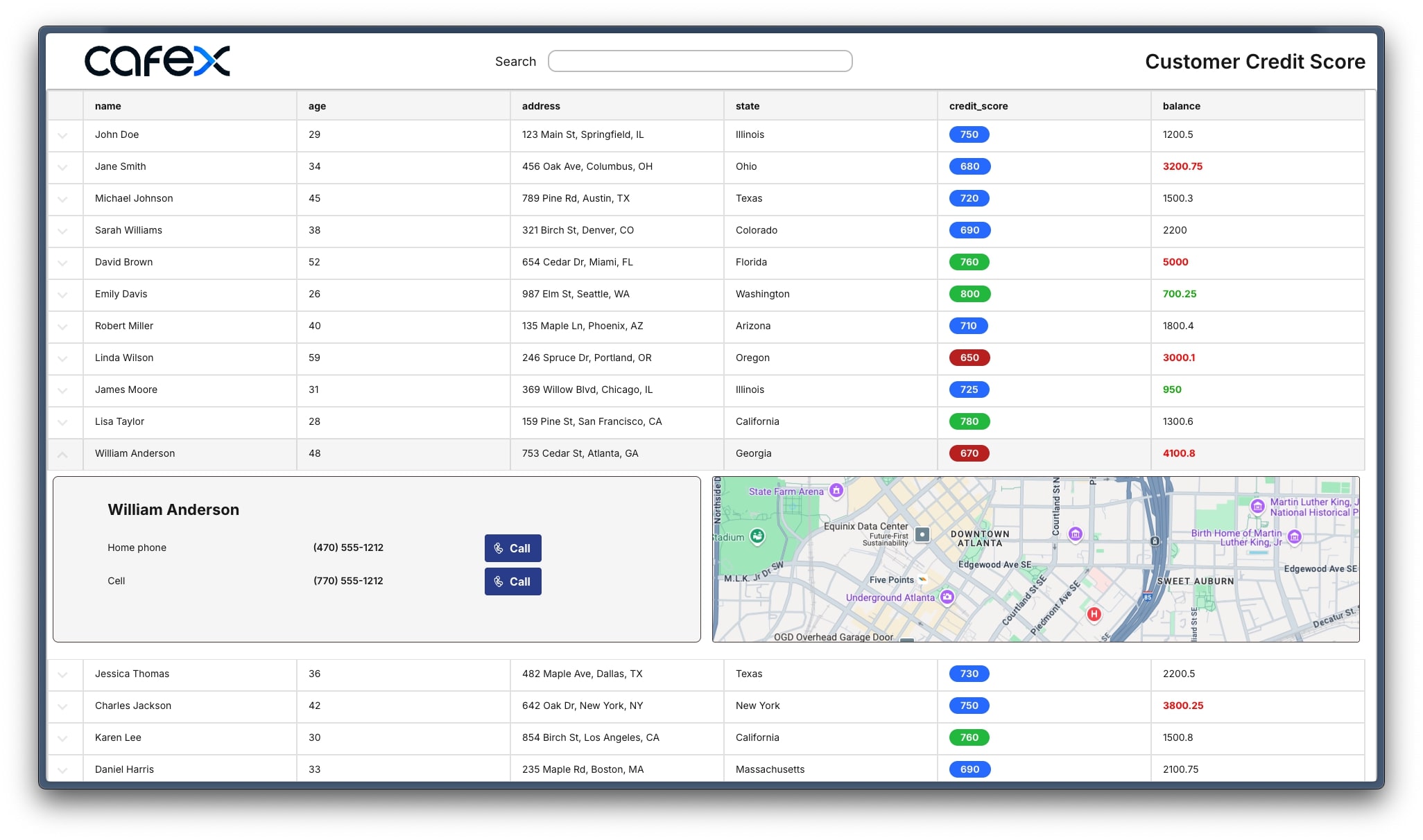Click Equinix Data Center map marker

(x=922, y=534)
